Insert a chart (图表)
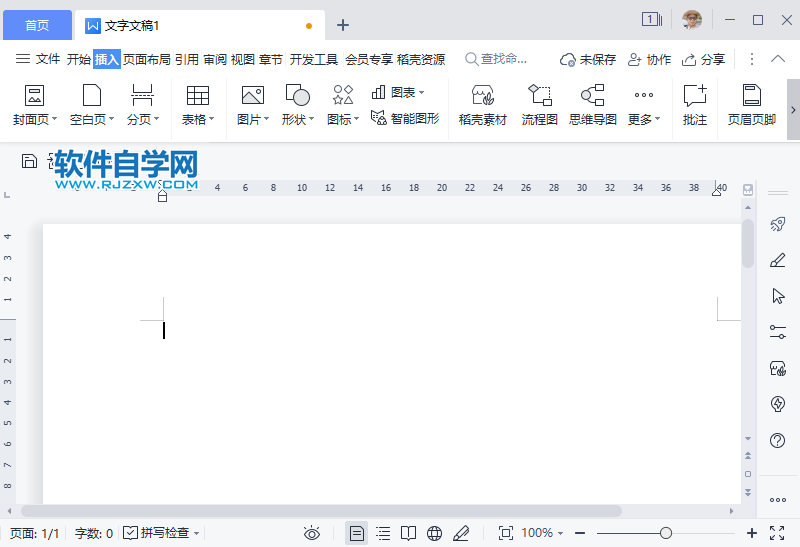The height and width of the screenshot is (547, 800). click(398, 92)
